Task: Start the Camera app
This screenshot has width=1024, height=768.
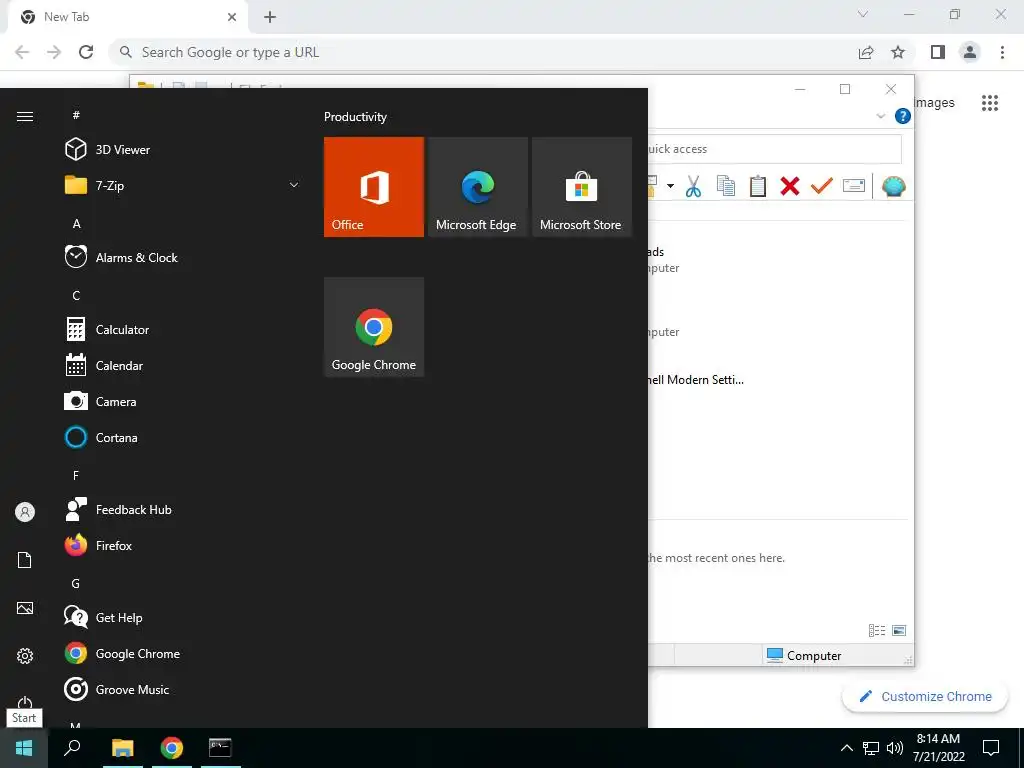Action: click(x=183, y=402)
